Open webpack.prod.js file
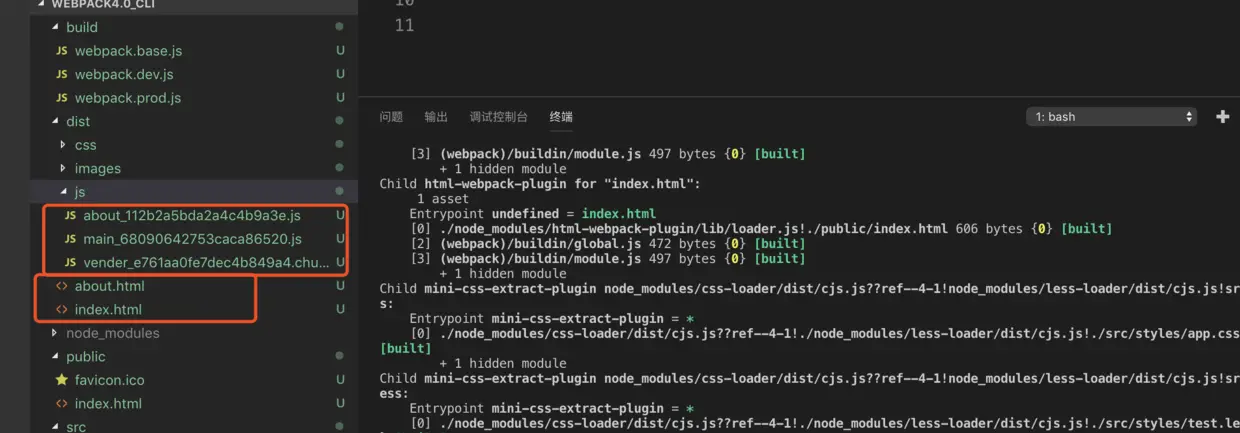 coord(128,98)
